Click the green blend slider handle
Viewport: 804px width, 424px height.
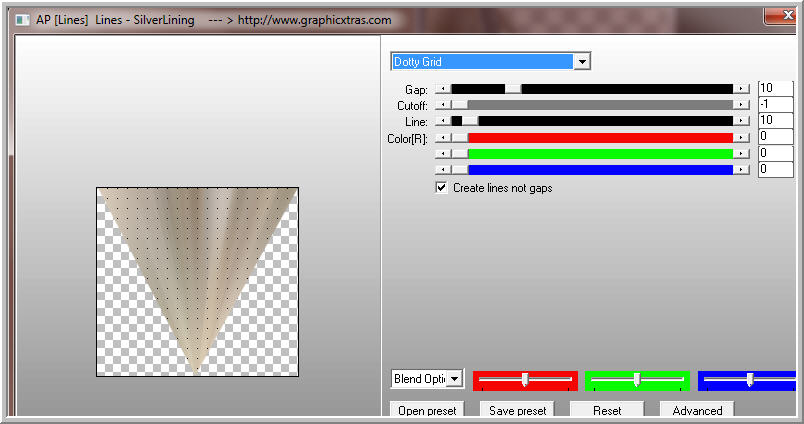[637, 380]
